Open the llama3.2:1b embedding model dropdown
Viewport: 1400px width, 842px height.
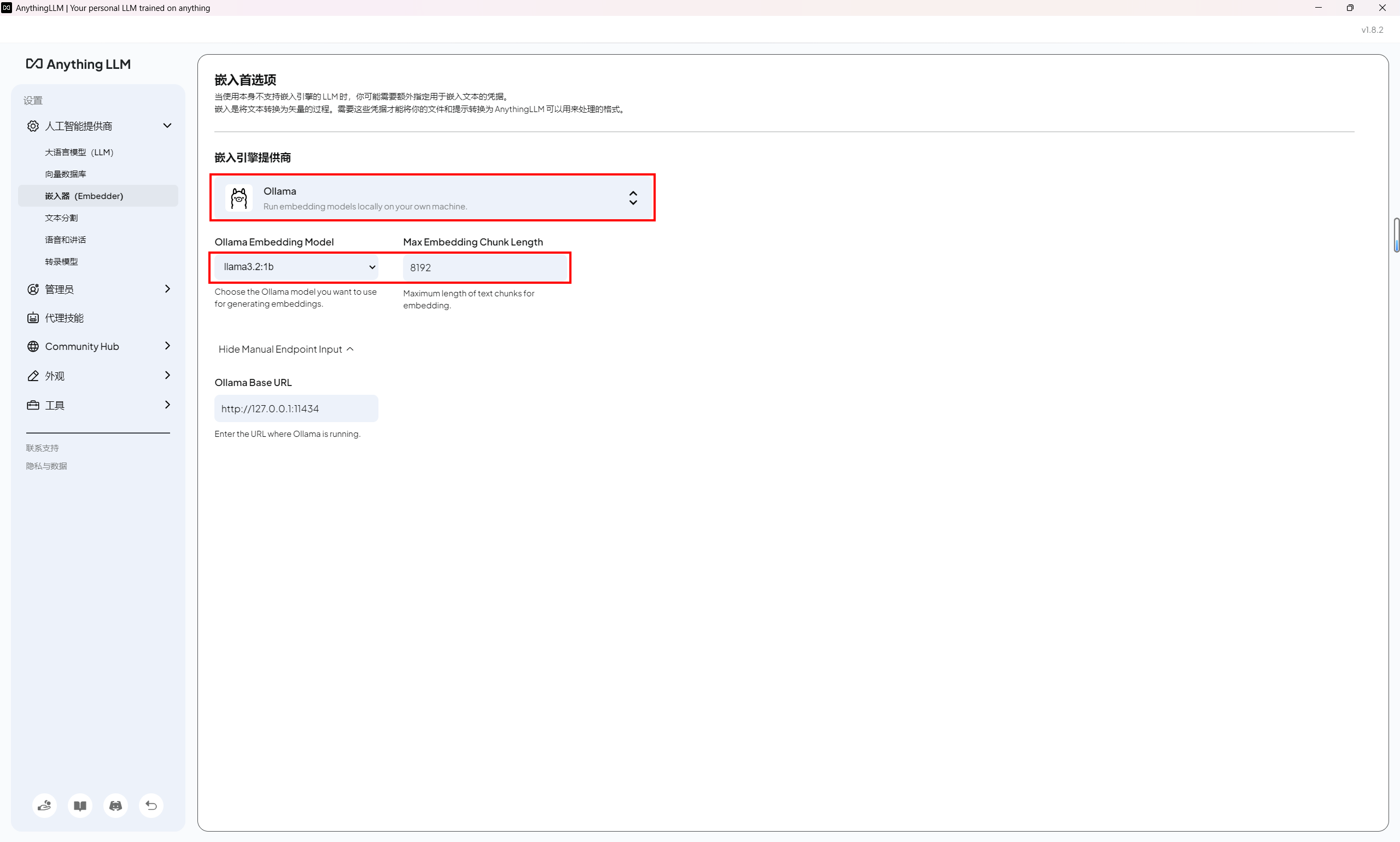pos(296,267)
